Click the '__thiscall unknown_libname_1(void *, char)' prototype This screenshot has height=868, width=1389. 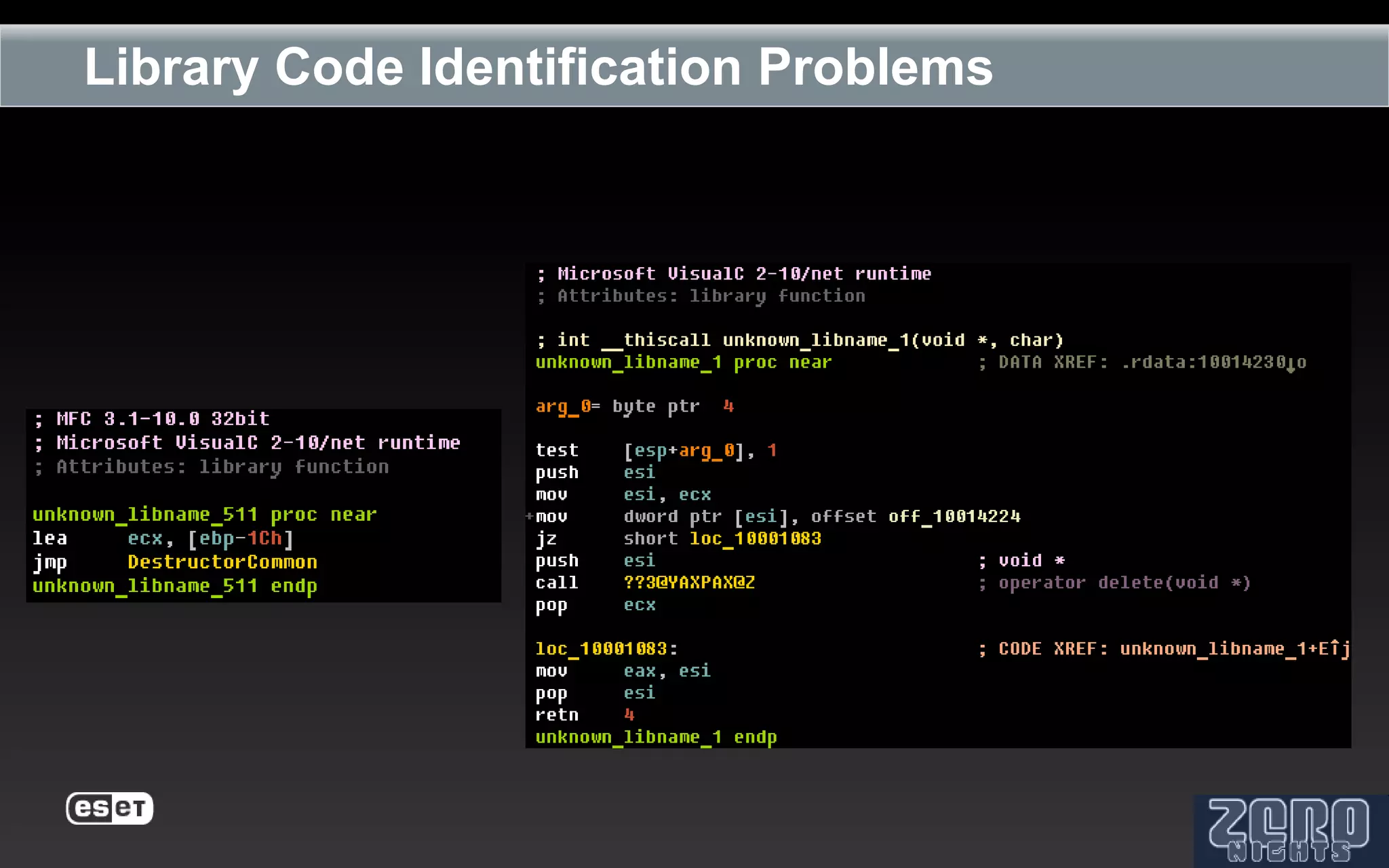click(x=833, y=340)
